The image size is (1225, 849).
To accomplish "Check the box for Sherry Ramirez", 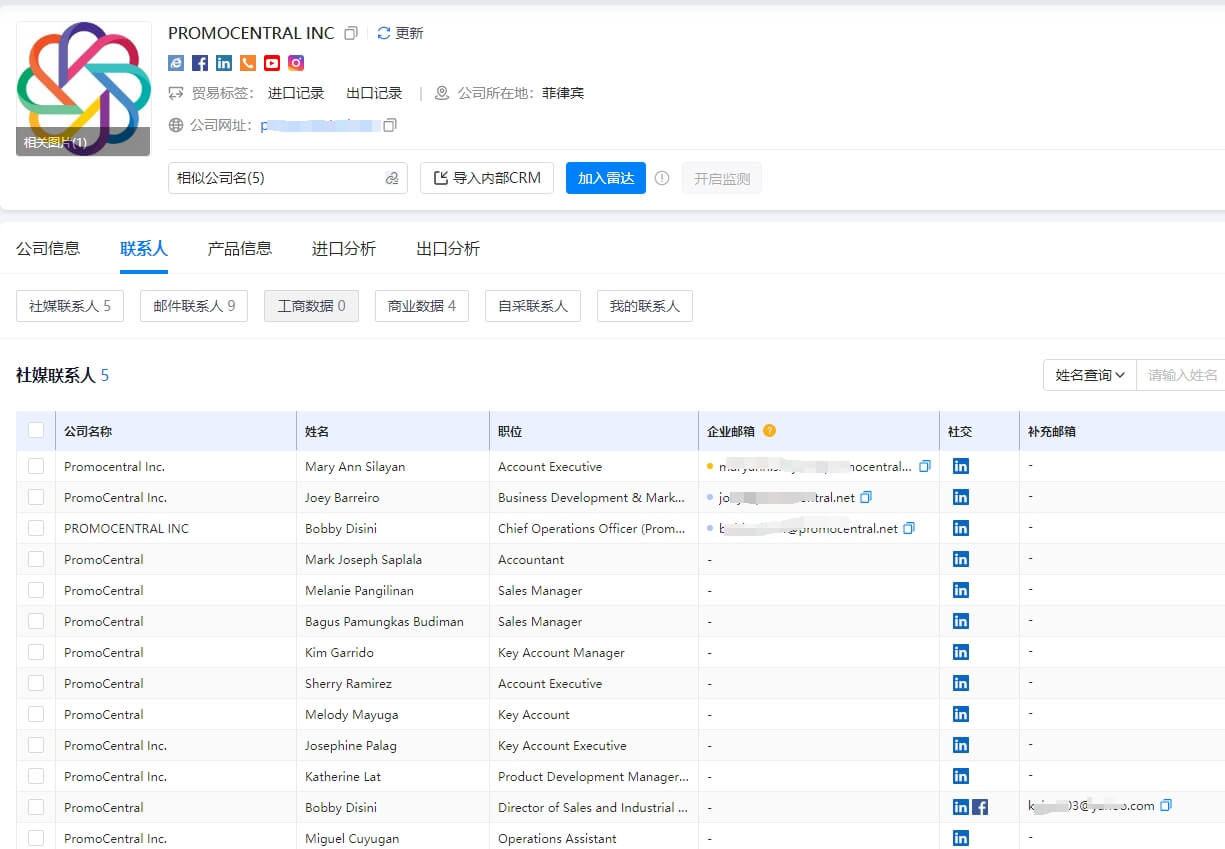I will tap(36, 683).
